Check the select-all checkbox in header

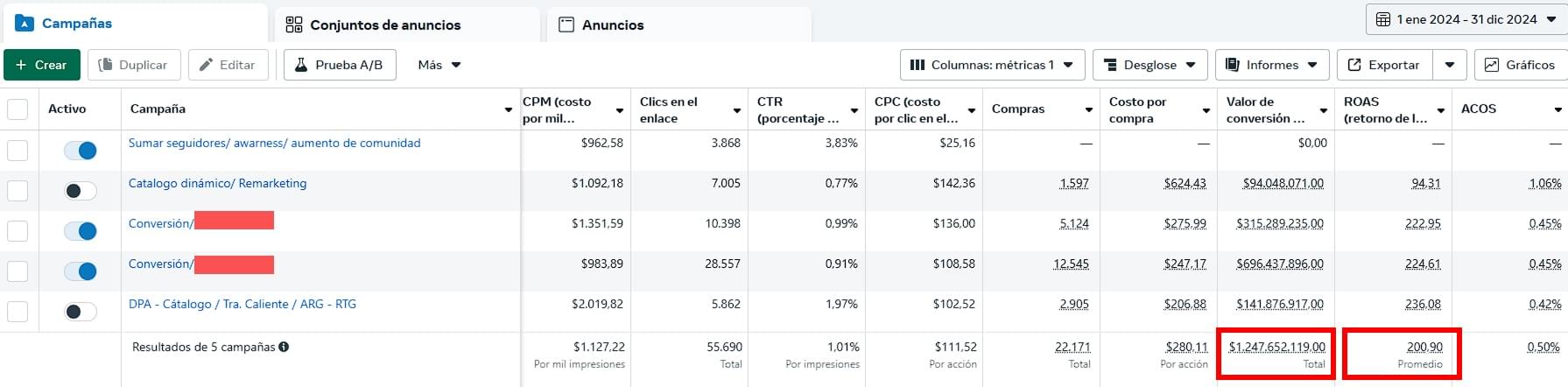pos(18,109)
